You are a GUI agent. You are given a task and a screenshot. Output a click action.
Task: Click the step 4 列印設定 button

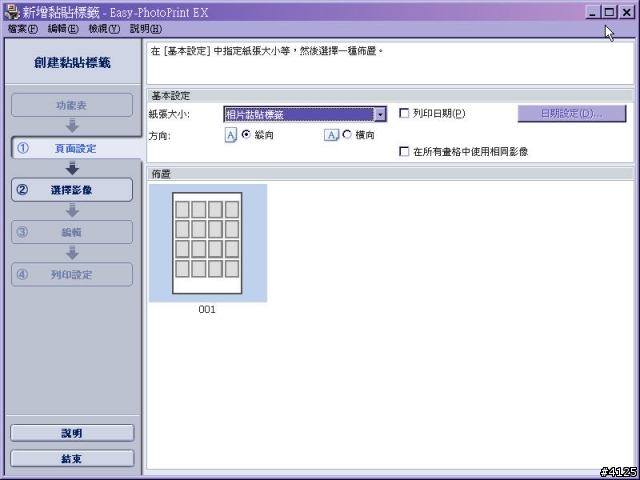(72, 274)
